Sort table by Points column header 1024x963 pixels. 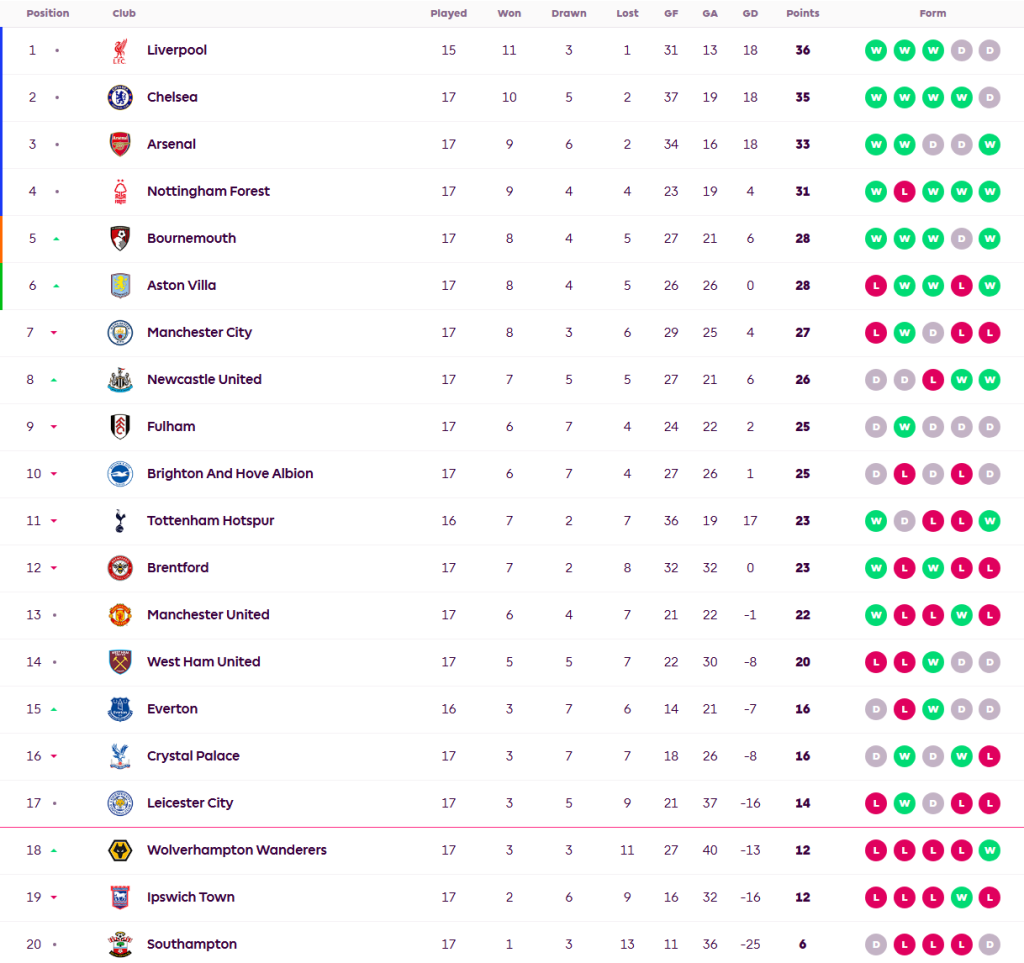tap(802, 14)
